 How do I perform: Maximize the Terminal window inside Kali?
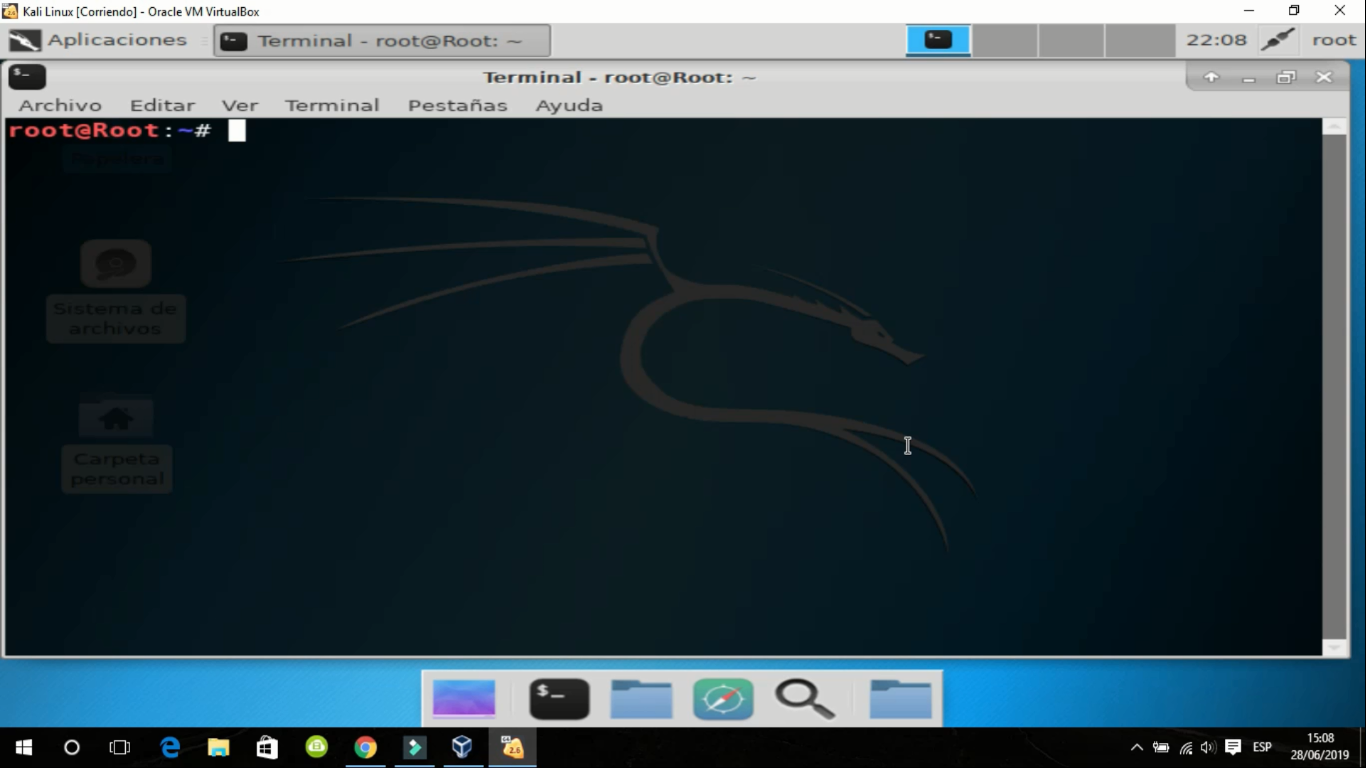[x=1286, y=77]
